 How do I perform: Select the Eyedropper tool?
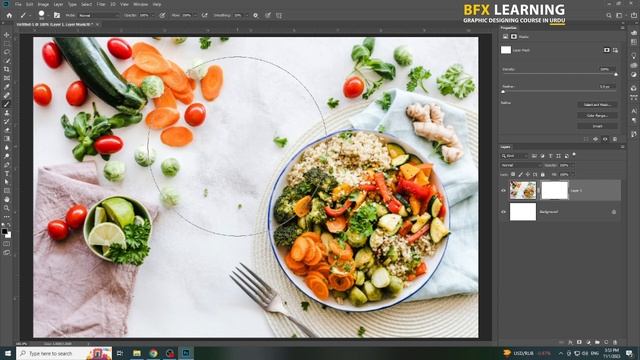[7, 87]
